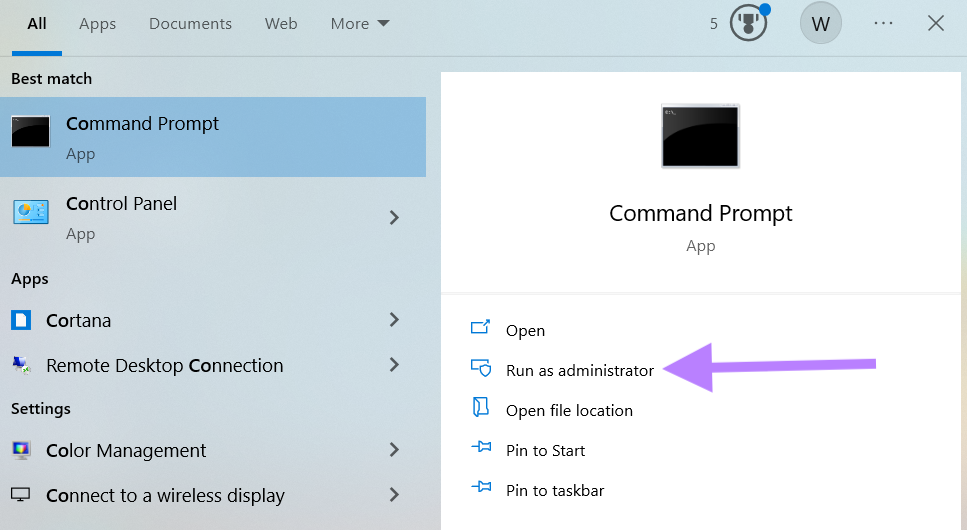Screen dimensions: 967x530
Task: Select Remote Desktop Connection result text
Action: pyautogui.click(x=165, y=365)
